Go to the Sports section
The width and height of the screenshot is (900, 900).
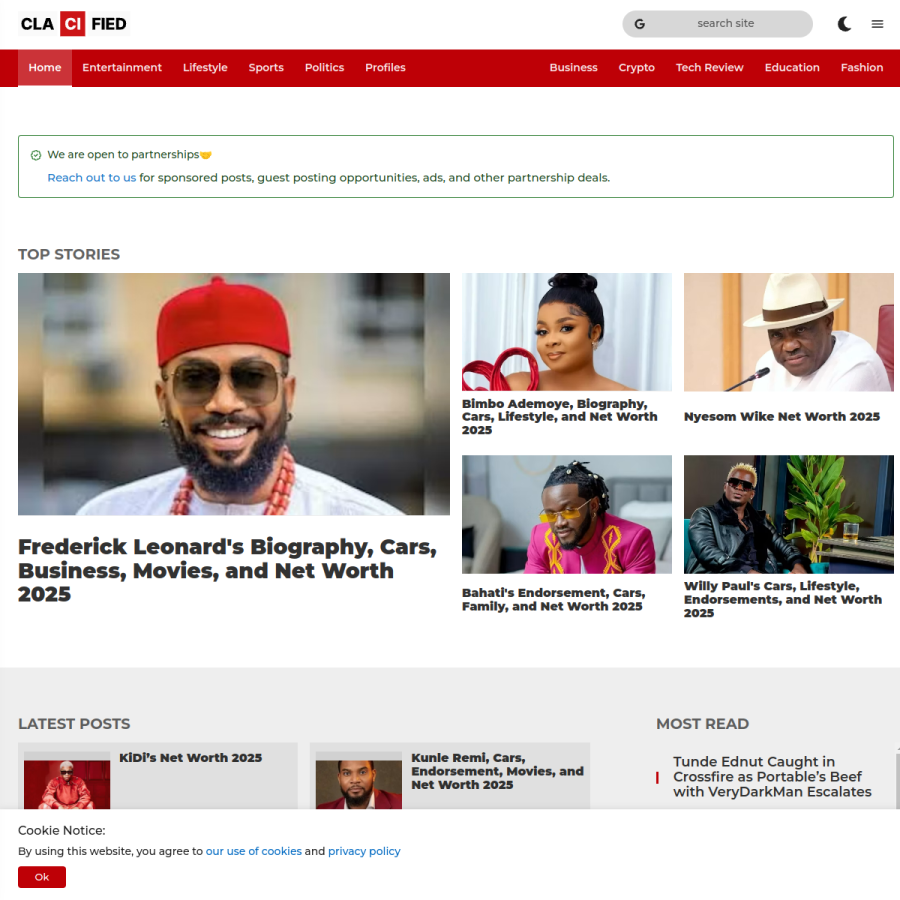(266, 68)
